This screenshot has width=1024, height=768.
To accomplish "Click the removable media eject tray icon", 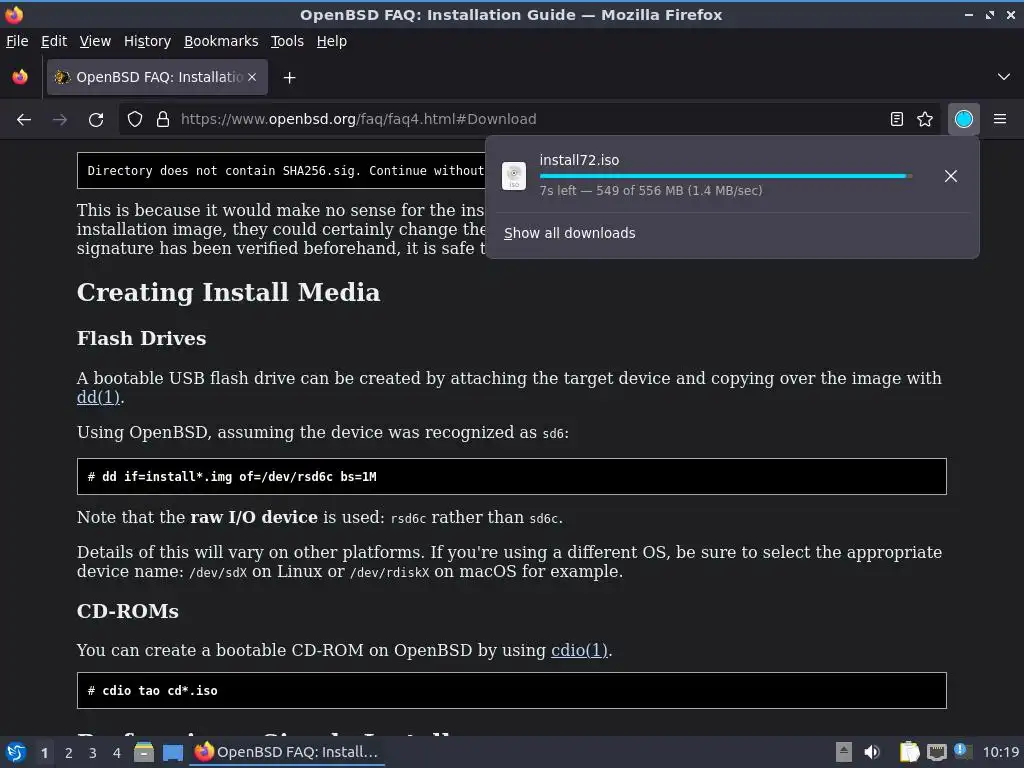I will 844,752.
